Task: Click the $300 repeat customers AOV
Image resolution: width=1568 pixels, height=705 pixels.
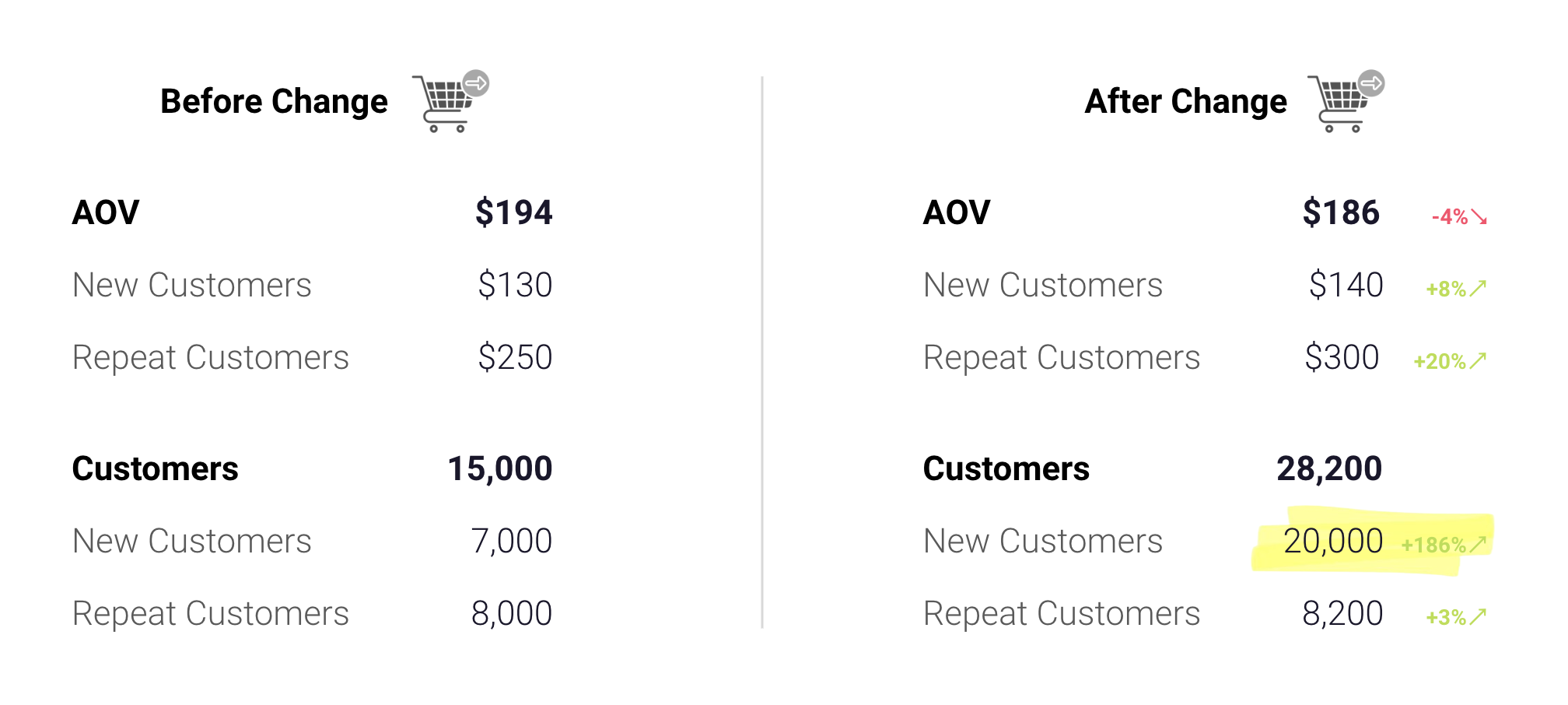Action: click(x=1342, y=357)
